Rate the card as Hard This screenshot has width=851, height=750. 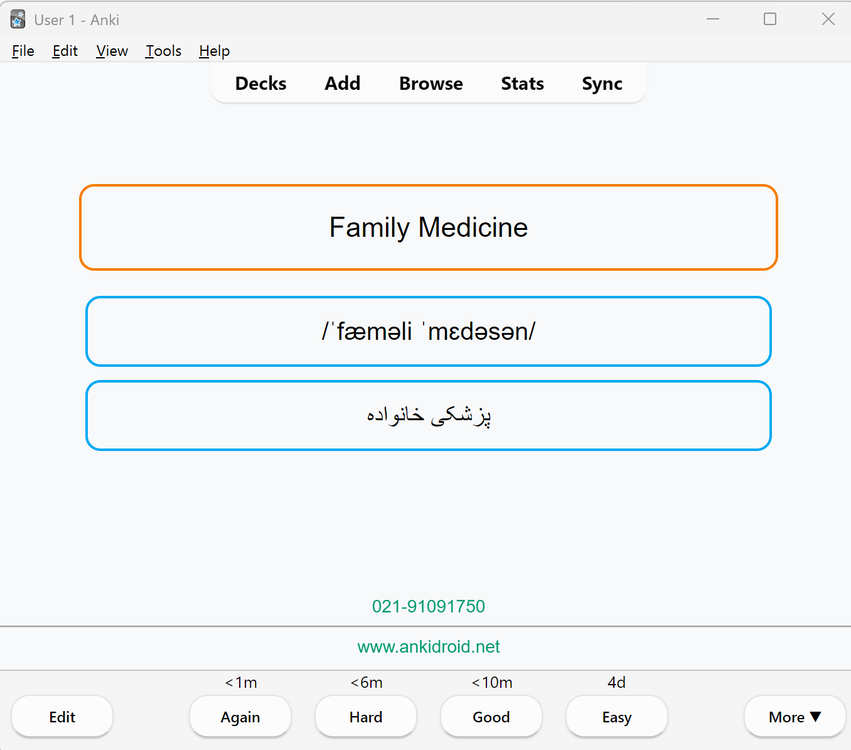(366, 717)
